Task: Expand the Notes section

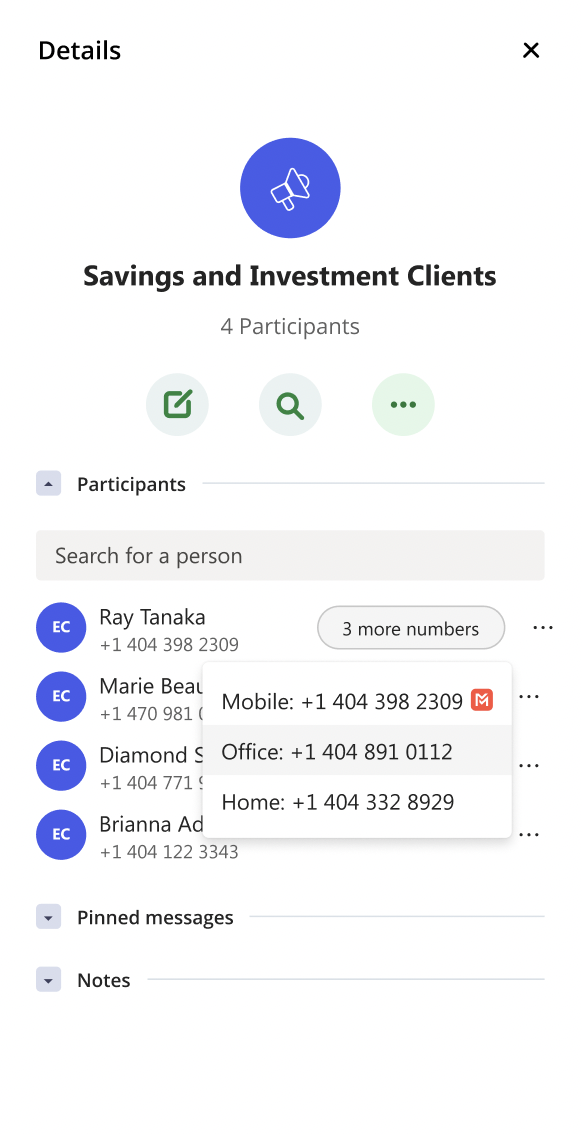Action: [48, 979]
